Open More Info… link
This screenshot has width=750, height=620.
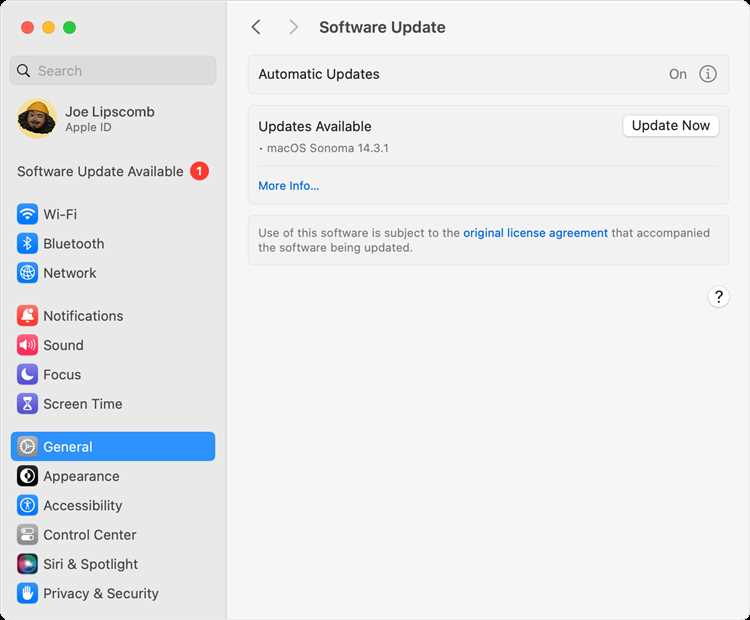point(288,186)
